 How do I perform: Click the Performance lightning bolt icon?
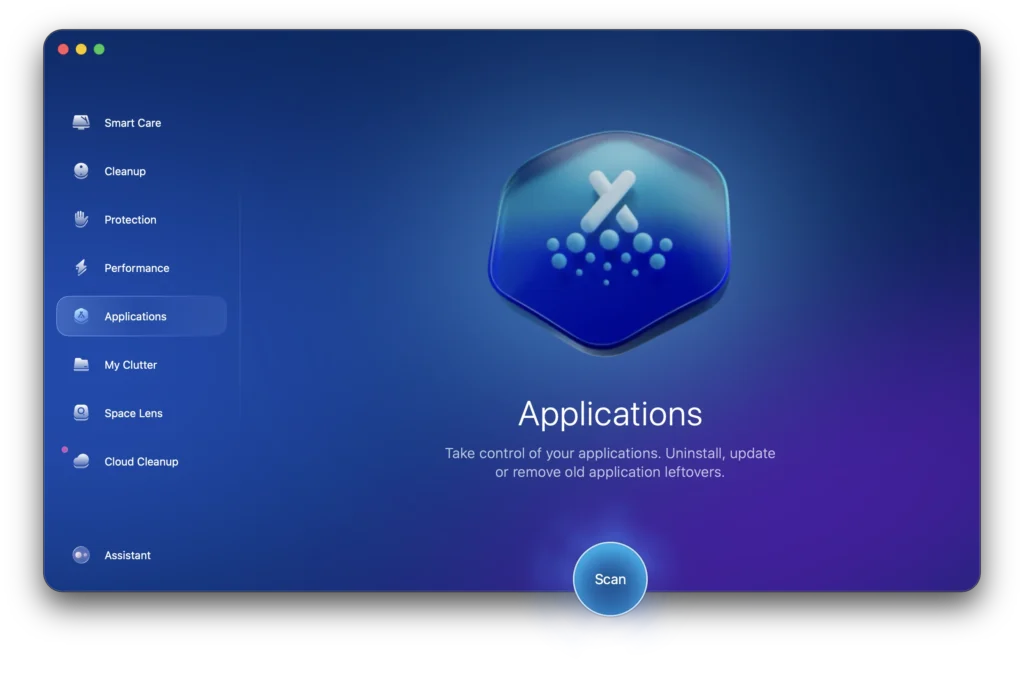click(81, 267)
